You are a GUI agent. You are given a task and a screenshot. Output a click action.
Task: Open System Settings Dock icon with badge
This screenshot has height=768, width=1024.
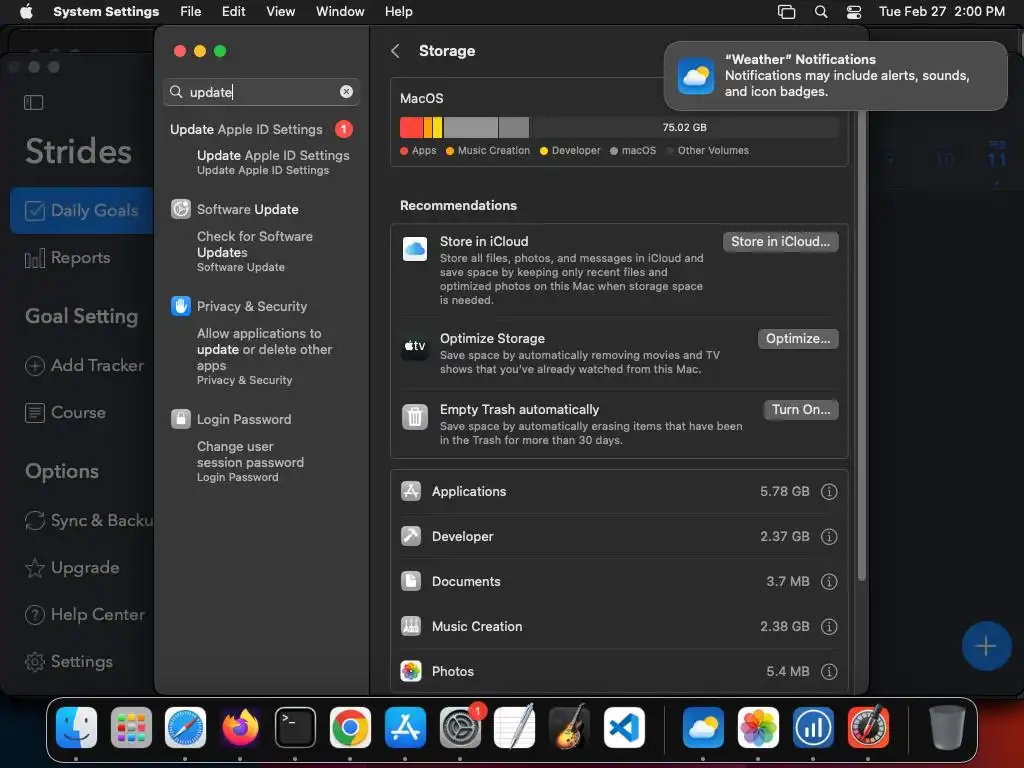point(460,728)
